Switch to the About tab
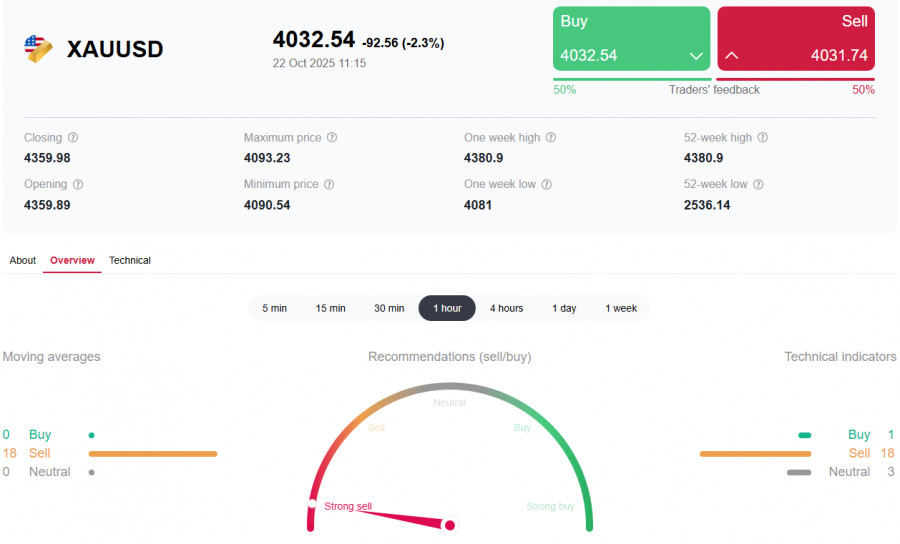900x544 pixels. pos(22,261)
